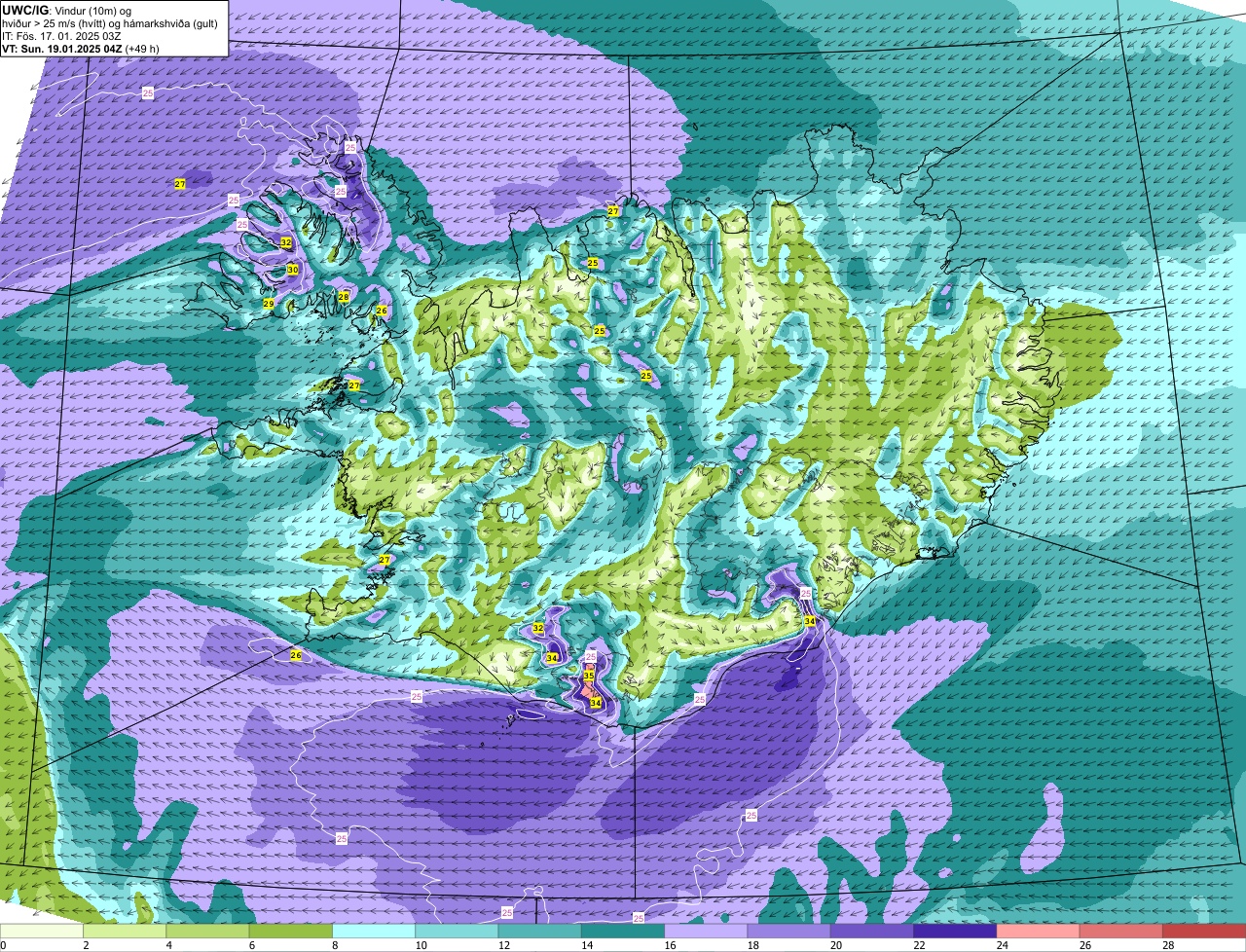Click the 14–16 m/s dark teal legend swatch
Screen dimensions: 1246x952
[623, 931]
